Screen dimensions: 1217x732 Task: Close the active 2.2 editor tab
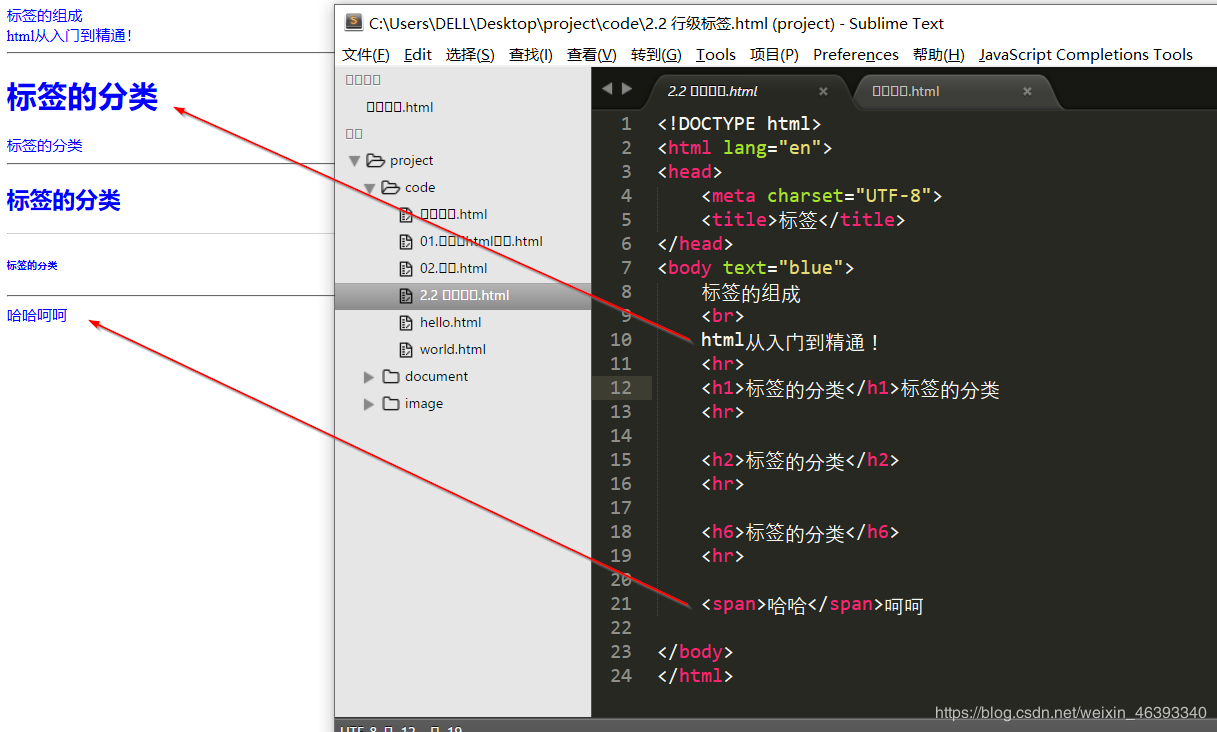823,91
